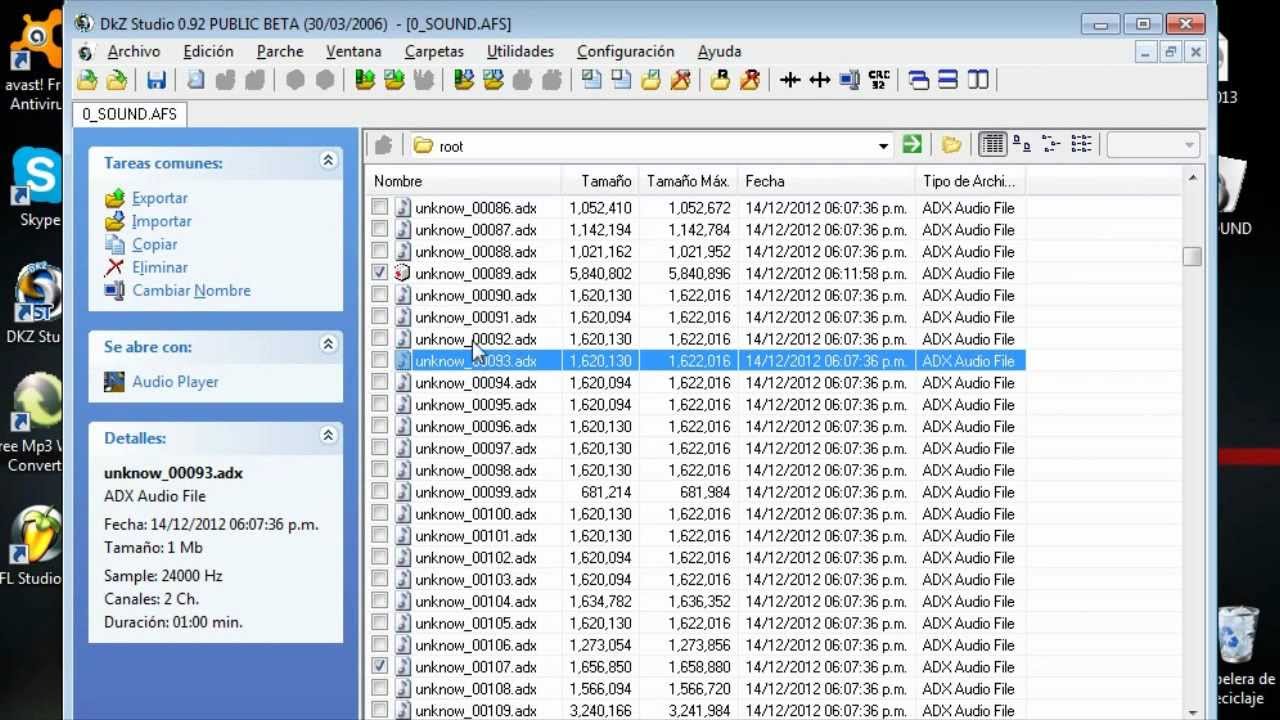Click the cascade windows toolbar icon

pos(918,80)
